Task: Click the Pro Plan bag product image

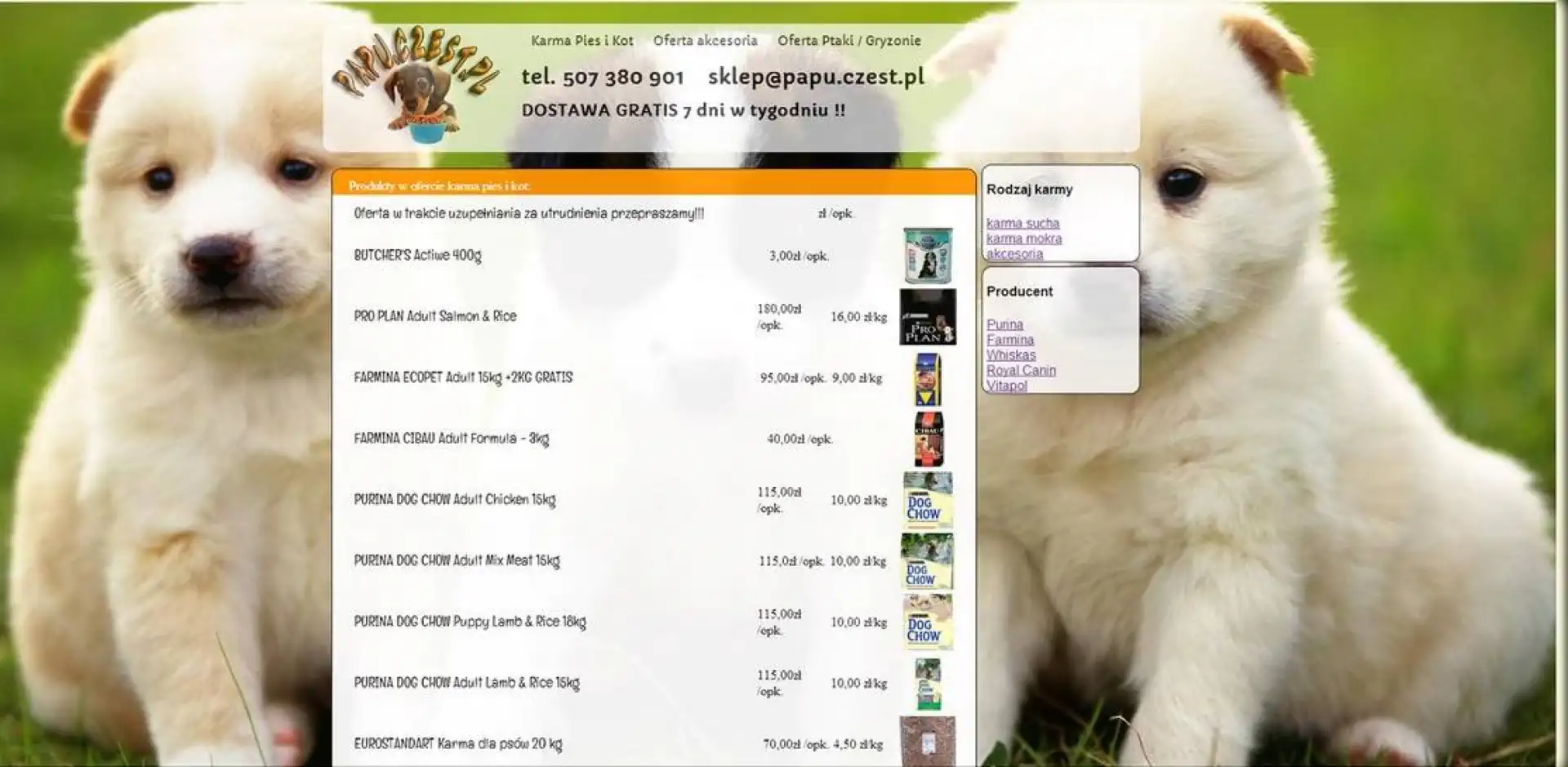Action: click(928, 317)
